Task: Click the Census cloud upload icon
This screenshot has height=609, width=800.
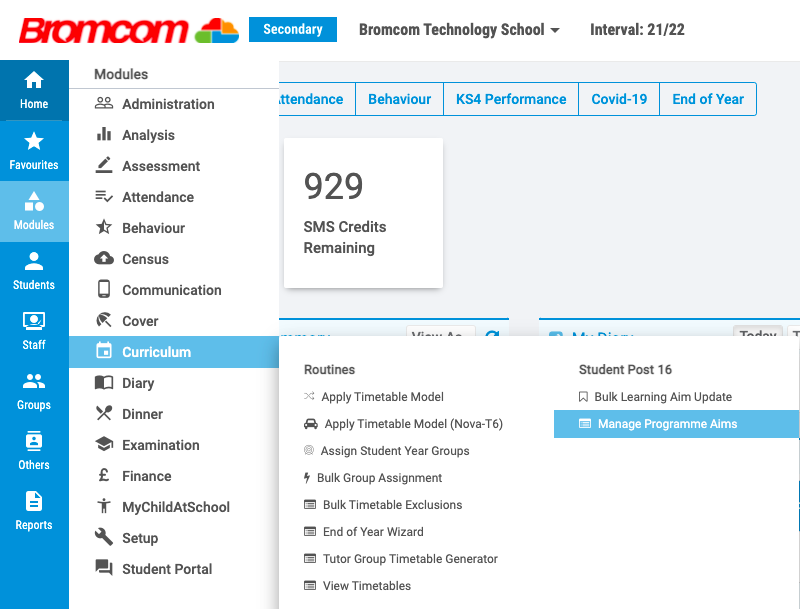Action: (x=104, y=258)
